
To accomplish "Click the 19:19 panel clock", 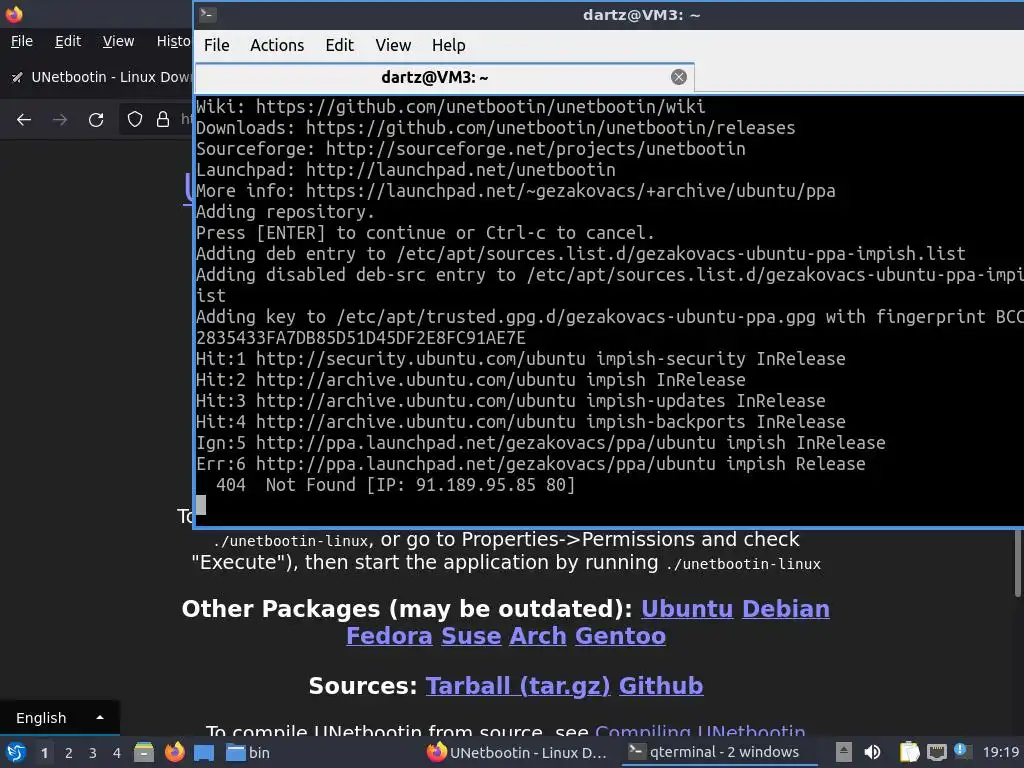I will (1001, 752).
